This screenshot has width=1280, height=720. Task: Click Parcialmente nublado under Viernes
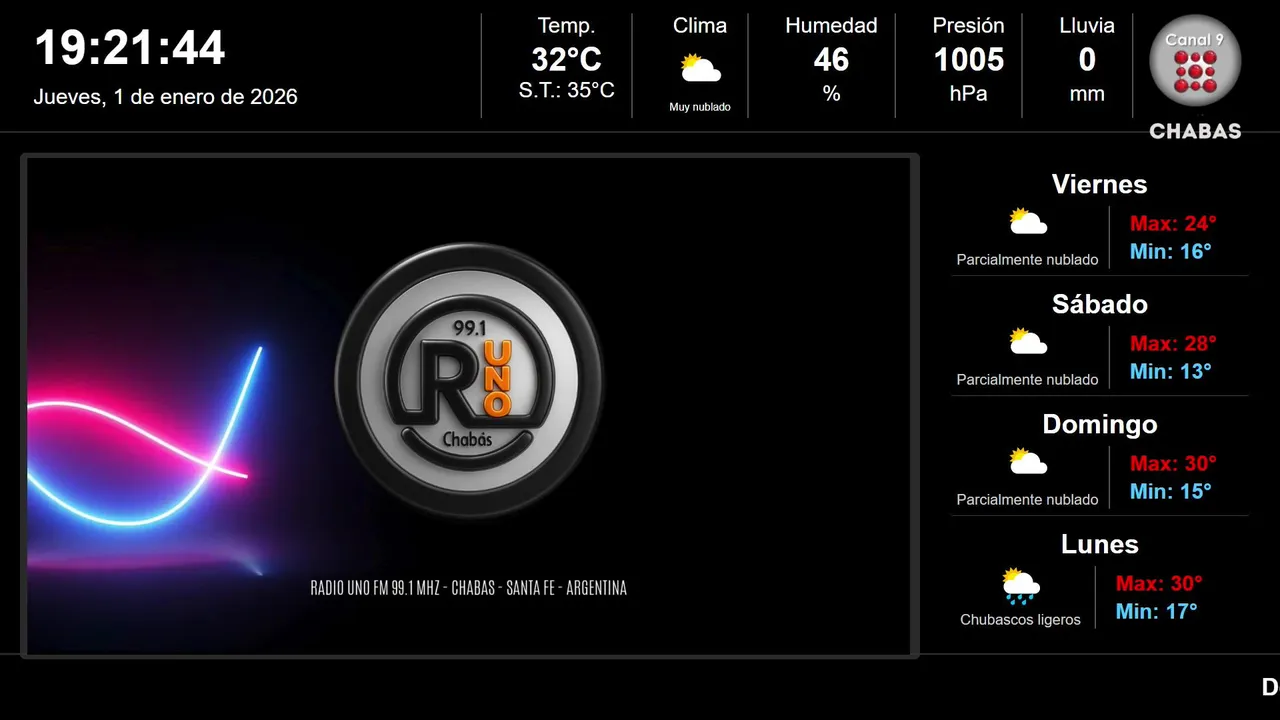point(1027,260)
